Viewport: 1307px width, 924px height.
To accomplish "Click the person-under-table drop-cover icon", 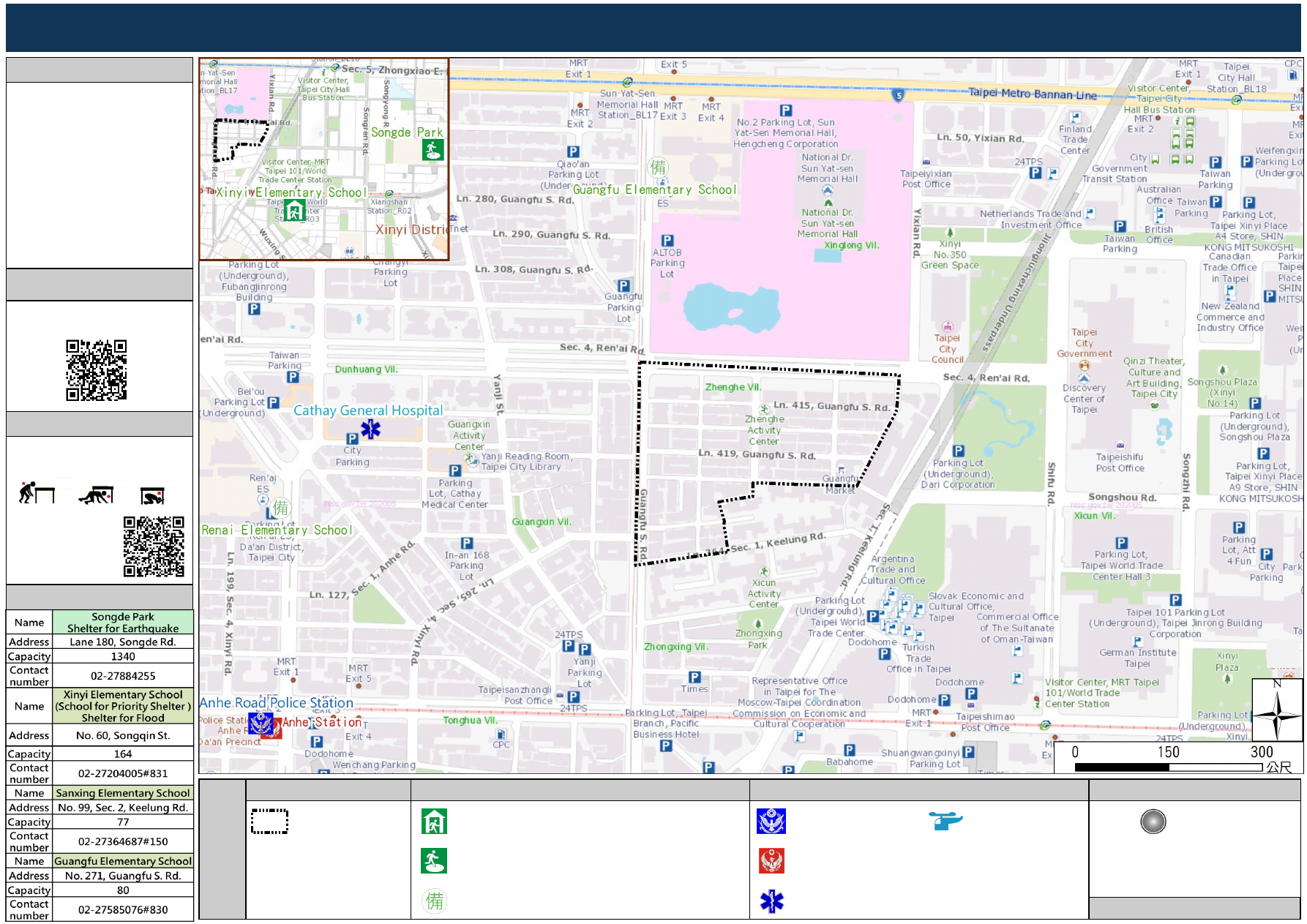I will (x=37, y=493).
